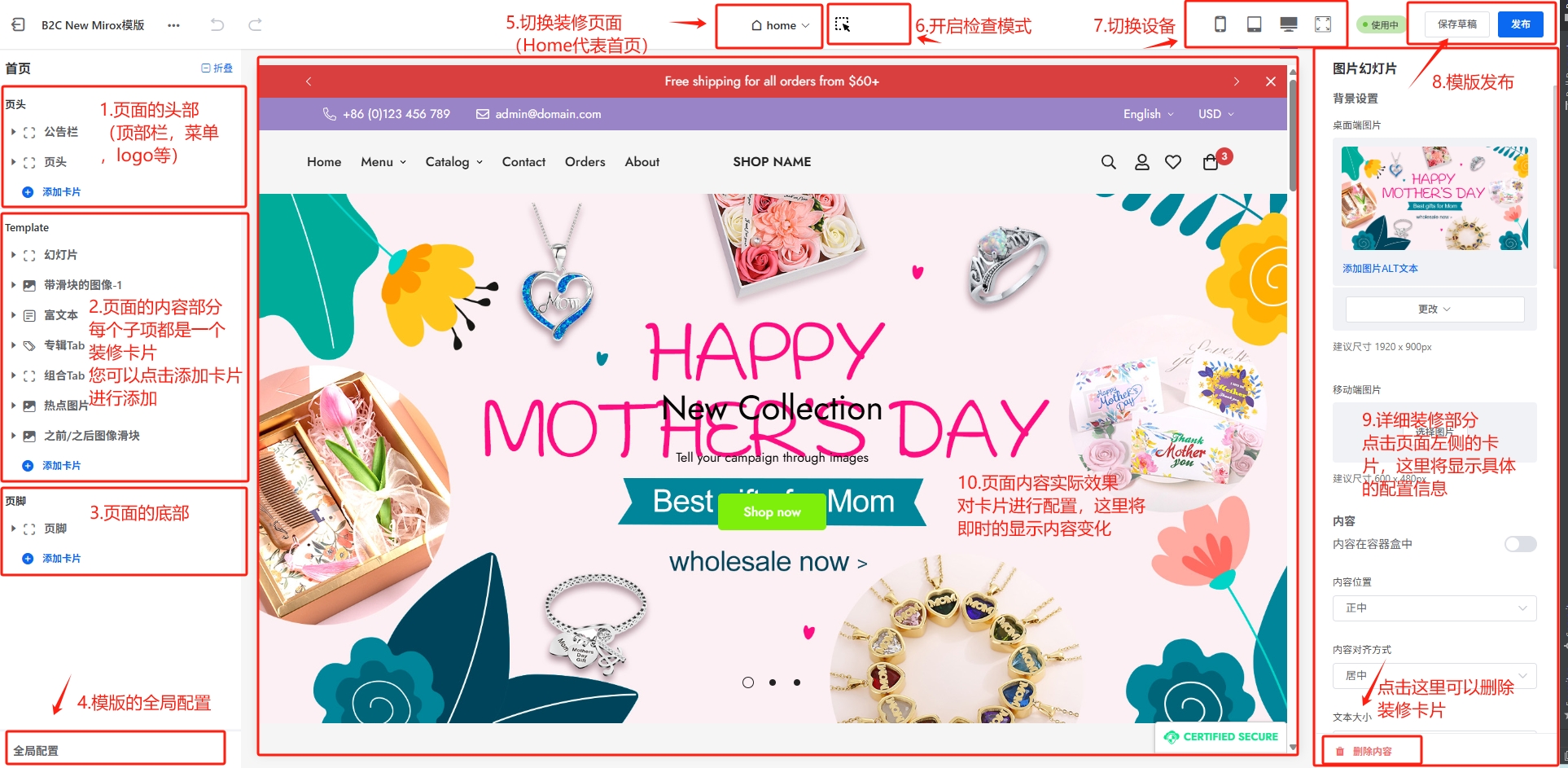
Task: Click the blue 发布 publish button
Action: [x=1520, y=24]
